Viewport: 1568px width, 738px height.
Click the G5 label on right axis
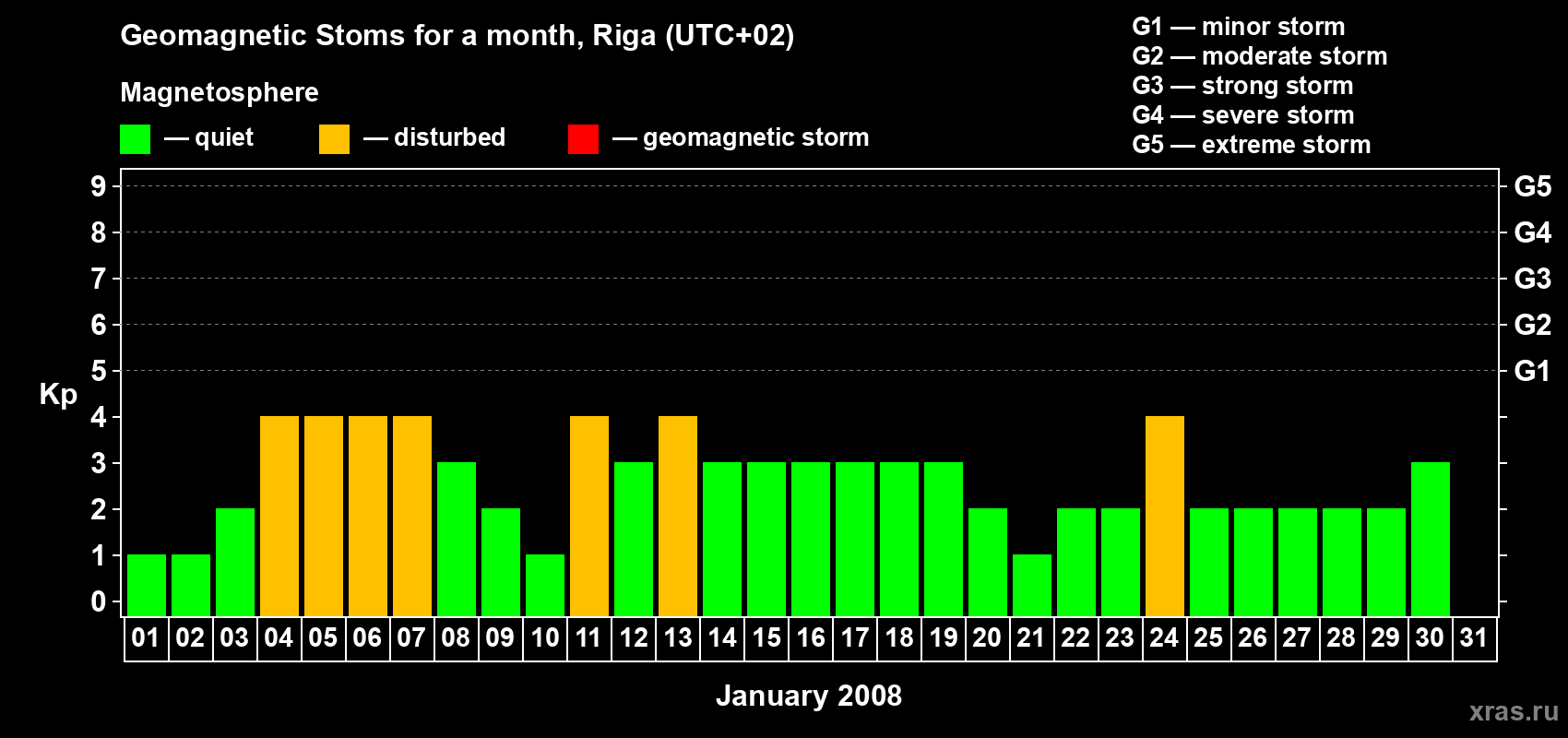[x=1533, y=186]
